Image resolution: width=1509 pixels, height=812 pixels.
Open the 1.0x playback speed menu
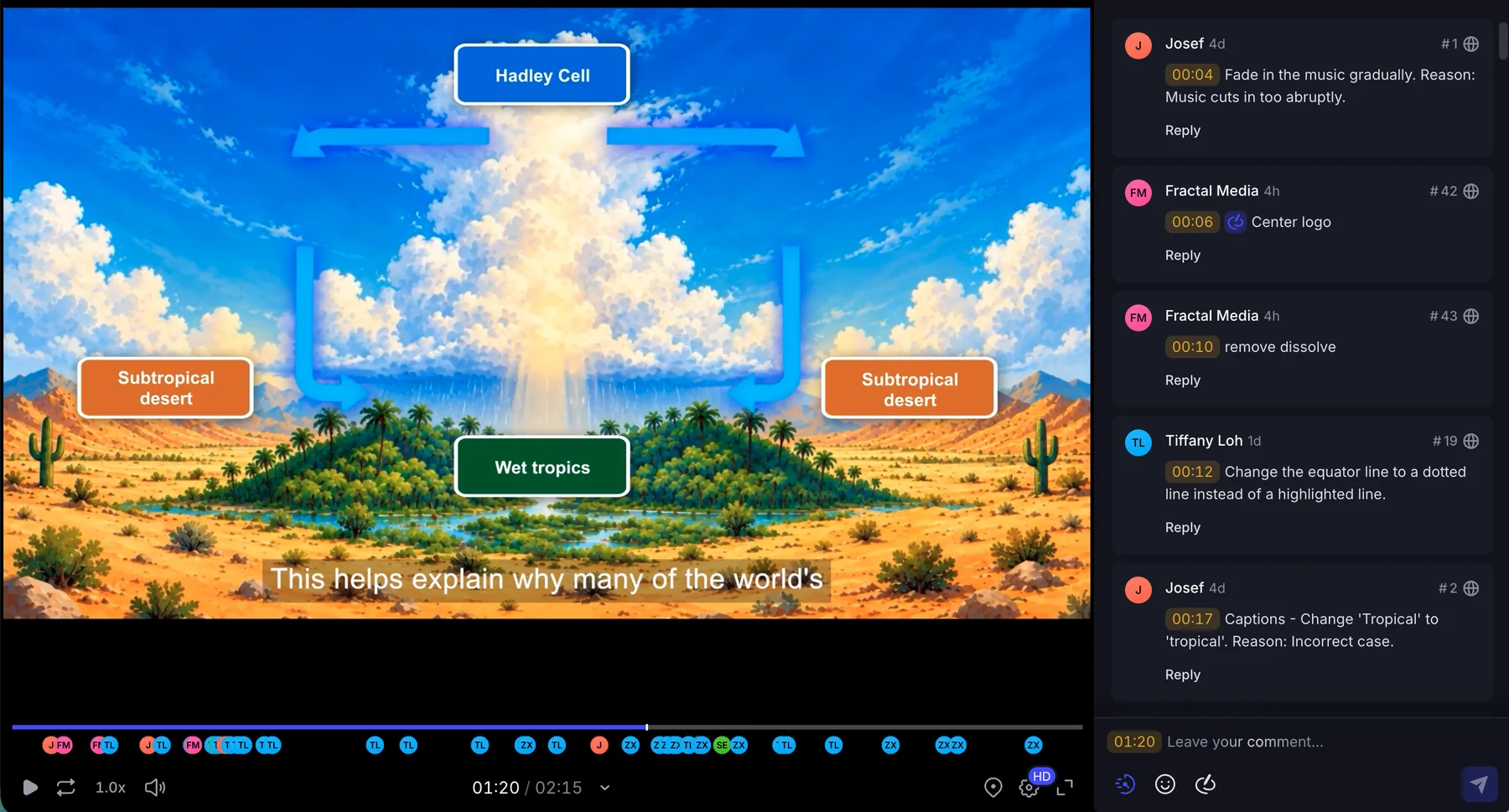click(110, 787)
